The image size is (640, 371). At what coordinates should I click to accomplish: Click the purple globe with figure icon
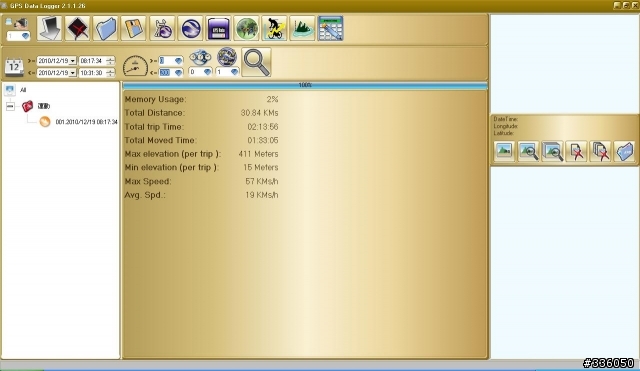point(162,28)
